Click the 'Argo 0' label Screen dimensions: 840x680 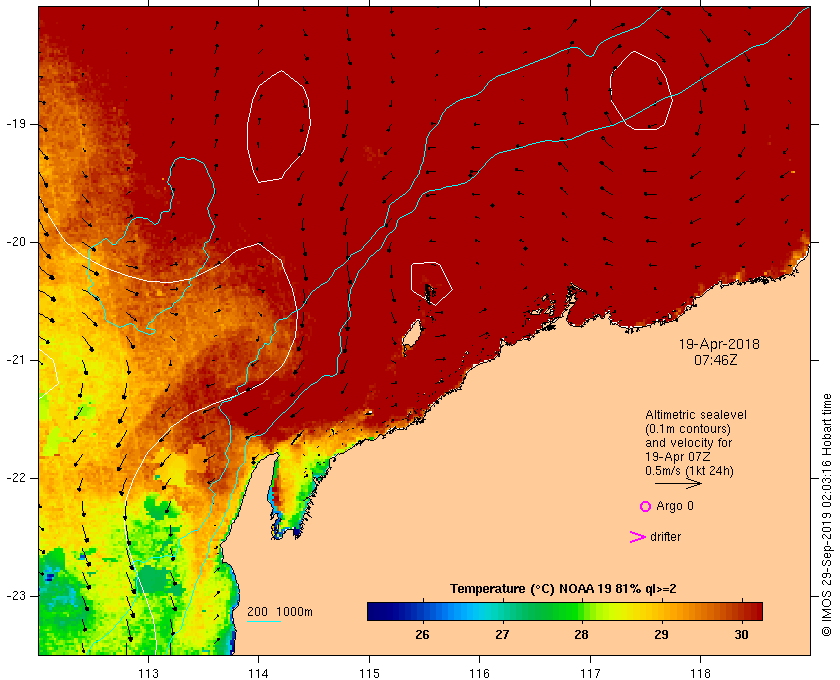click(x=674, y=506)
